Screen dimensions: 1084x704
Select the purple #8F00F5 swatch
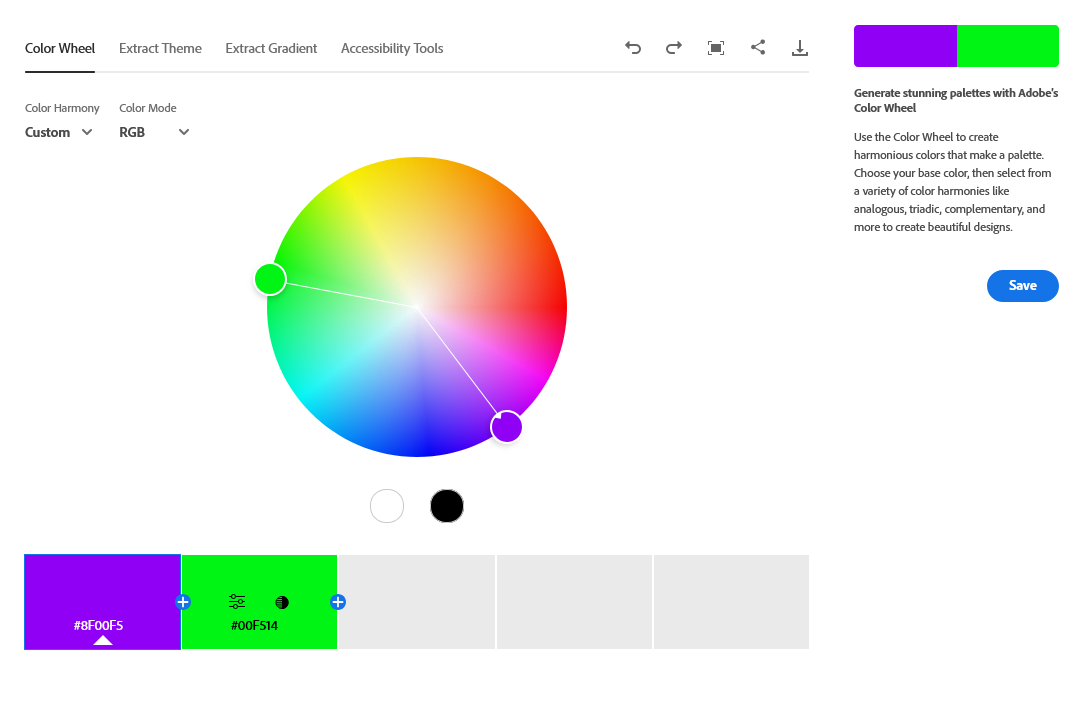pos(102,602)
